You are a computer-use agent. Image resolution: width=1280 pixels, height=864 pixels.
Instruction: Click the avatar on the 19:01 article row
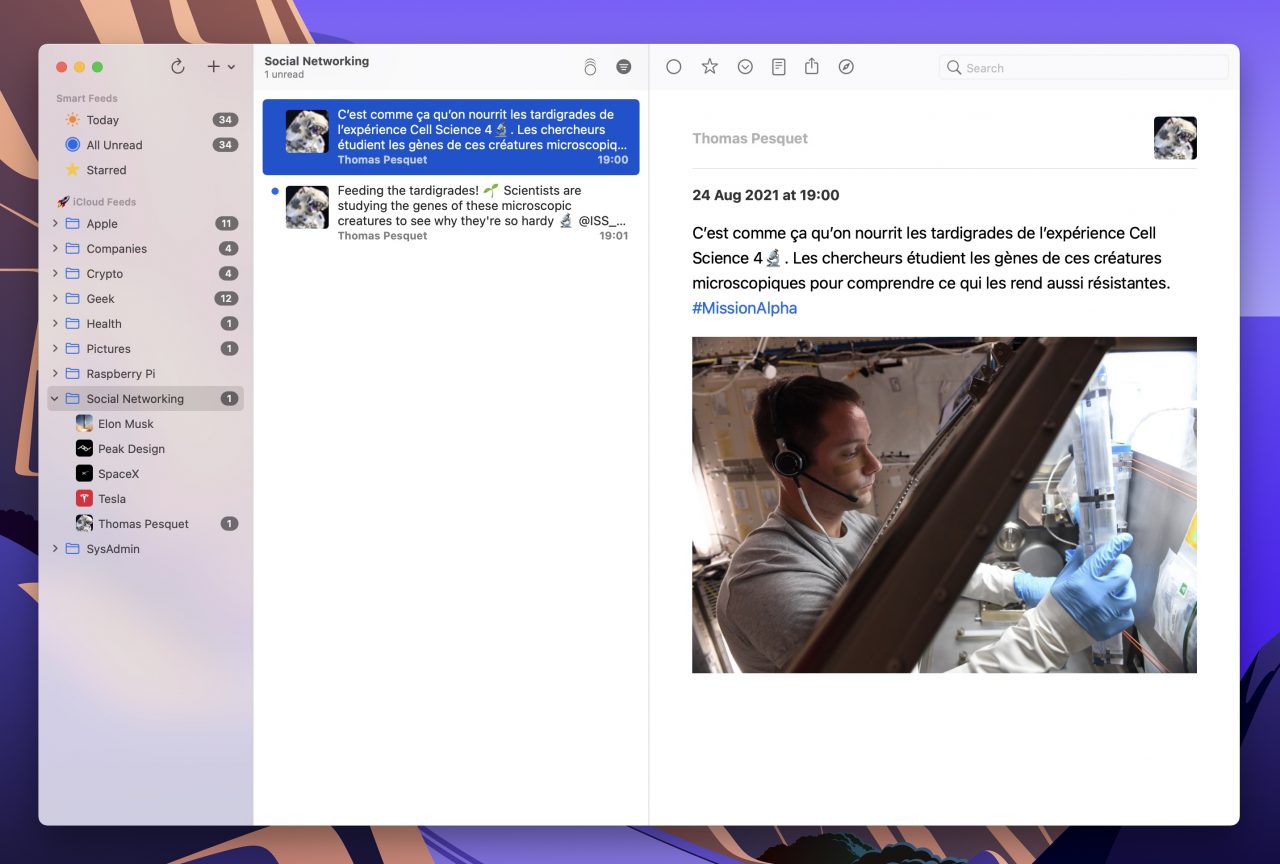click(x=307, y=207)
